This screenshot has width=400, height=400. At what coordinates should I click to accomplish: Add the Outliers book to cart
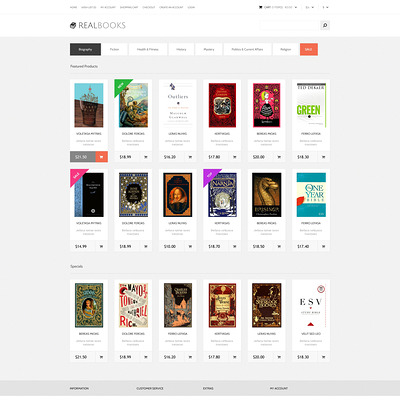tap(190, 157)
